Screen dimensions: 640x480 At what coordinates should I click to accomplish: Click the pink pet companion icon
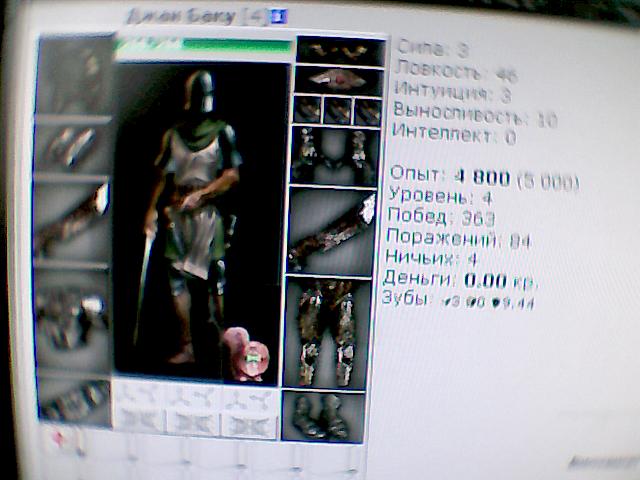click(247, 354)
